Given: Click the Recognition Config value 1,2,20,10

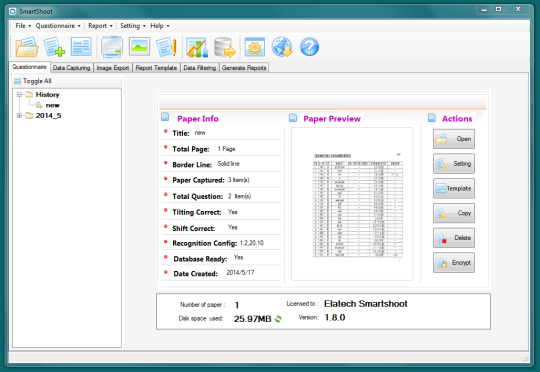Looking at the screenshot, I should (x=252, y=243).
